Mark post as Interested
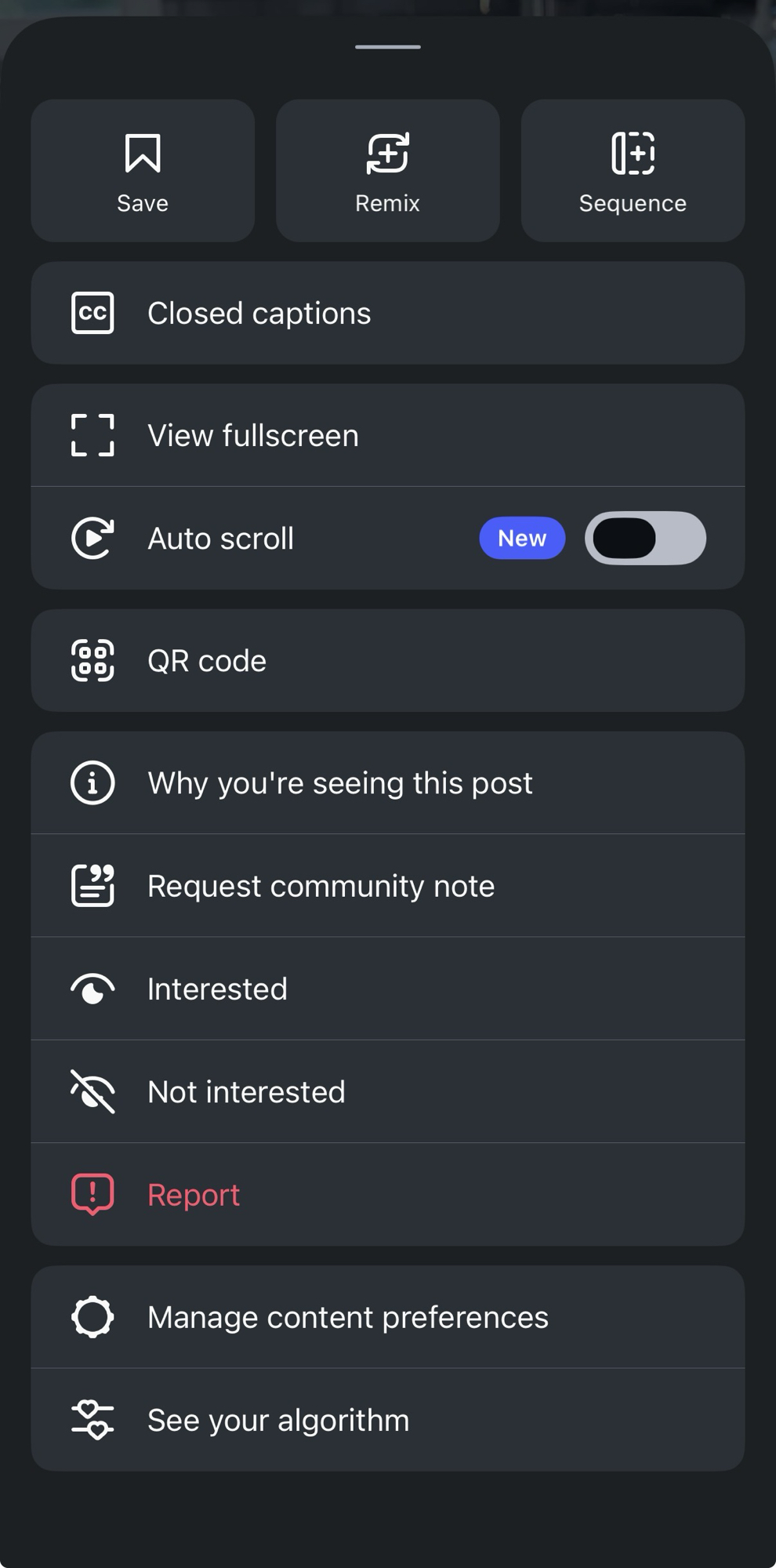This screenshot has height=1568, width=776. click(217, 989)
